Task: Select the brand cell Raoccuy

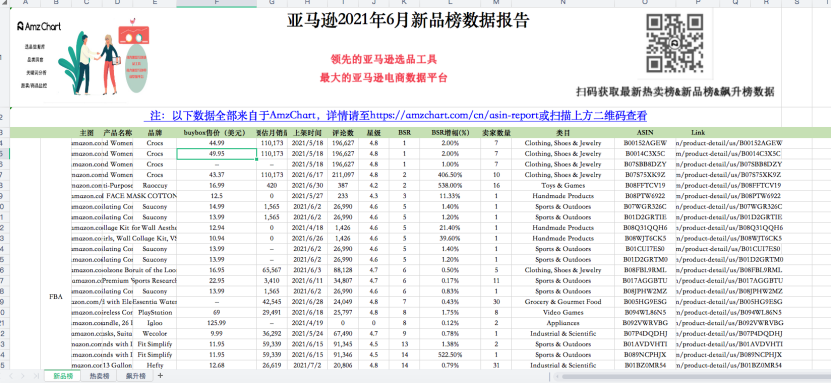Action: tap(154, 185)
